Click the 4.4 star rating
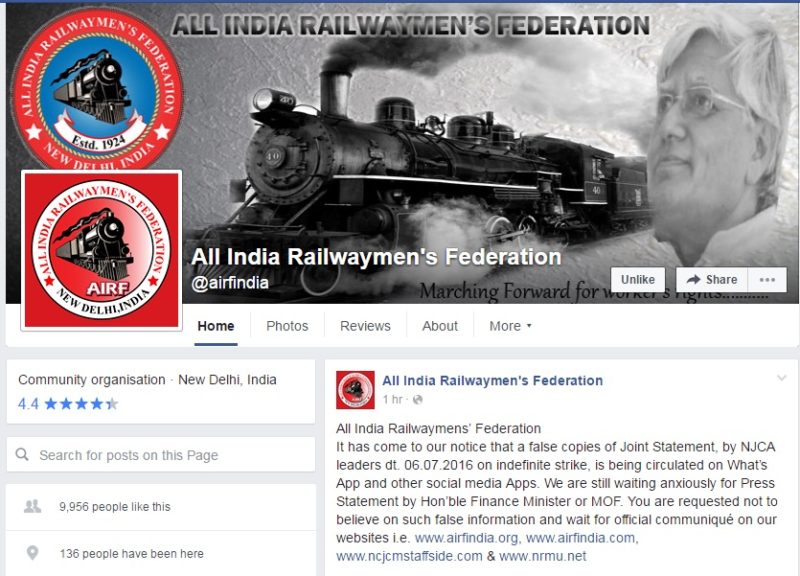 pyautogui.click(x=68, y=404)
